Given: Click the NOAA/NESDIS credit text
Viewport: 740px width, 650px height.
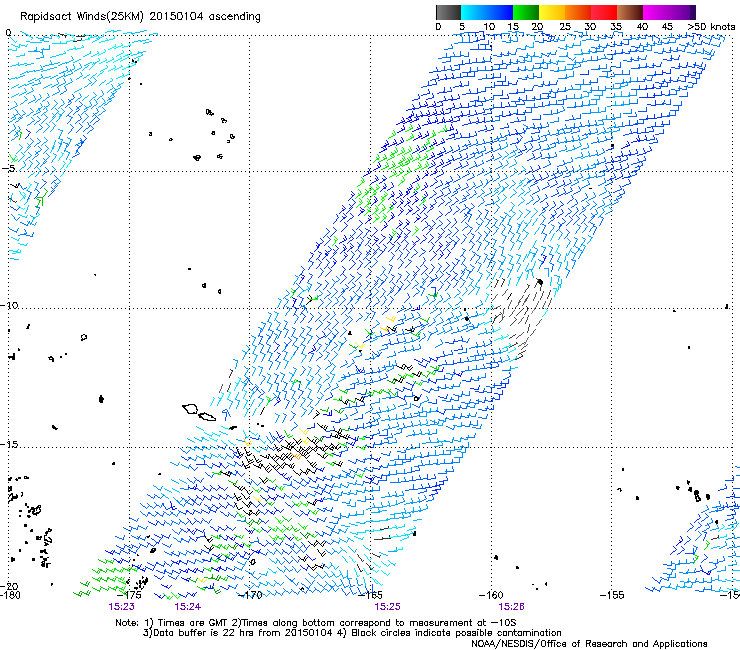Looking at the screenshot, I should (589, 644).
